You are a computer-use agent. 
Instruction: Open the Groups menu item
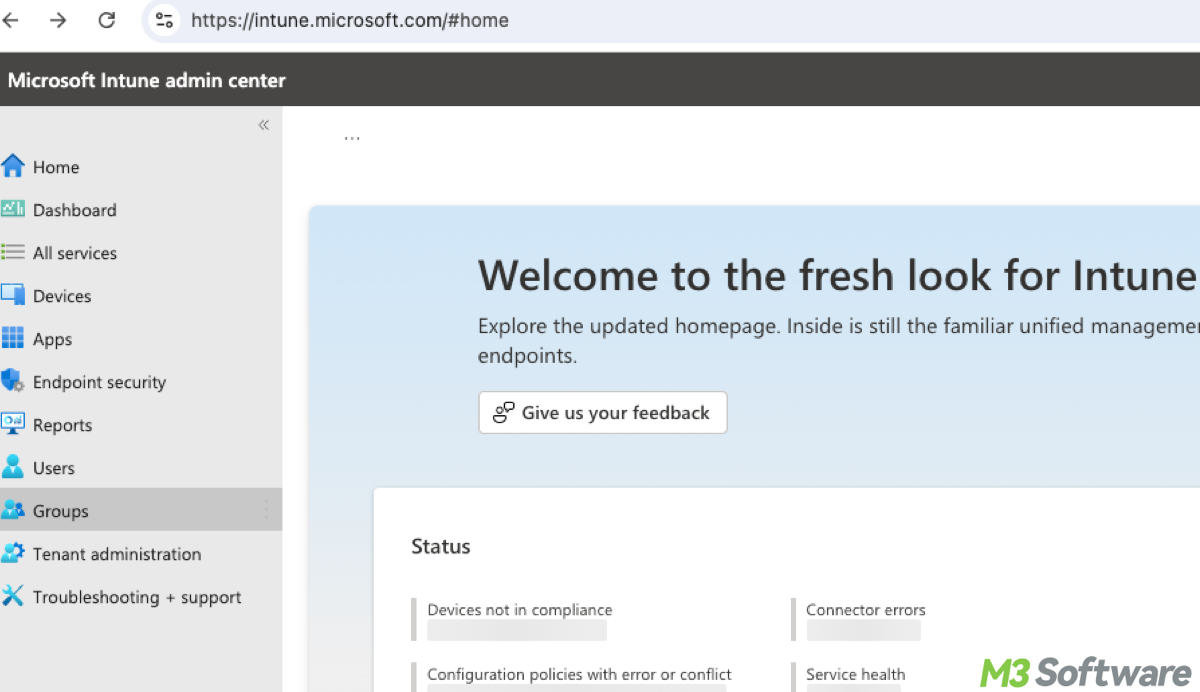click(x=141, y=510)
